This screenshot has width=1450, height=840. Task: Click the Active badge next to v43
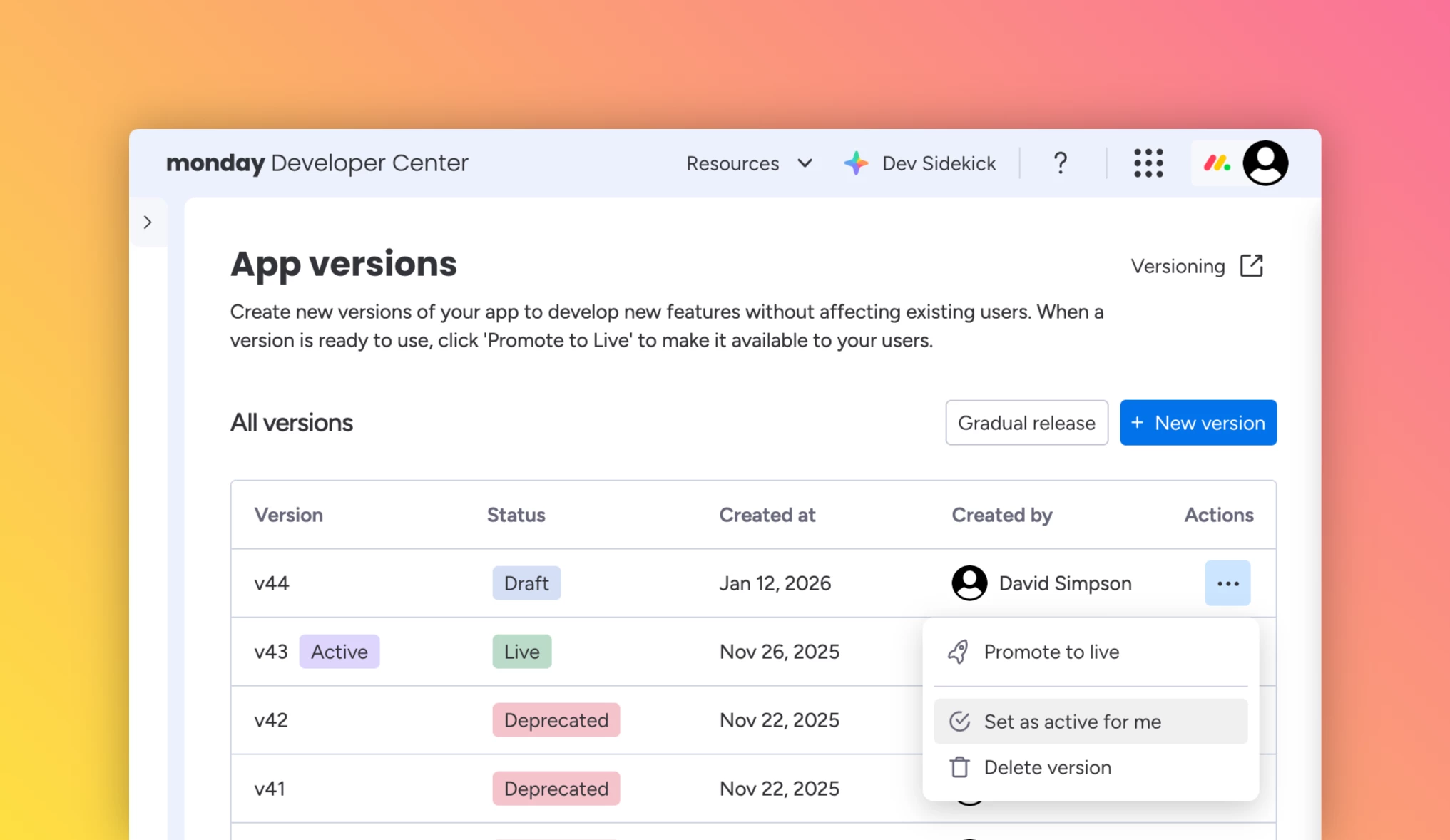[x=339, y=651]
